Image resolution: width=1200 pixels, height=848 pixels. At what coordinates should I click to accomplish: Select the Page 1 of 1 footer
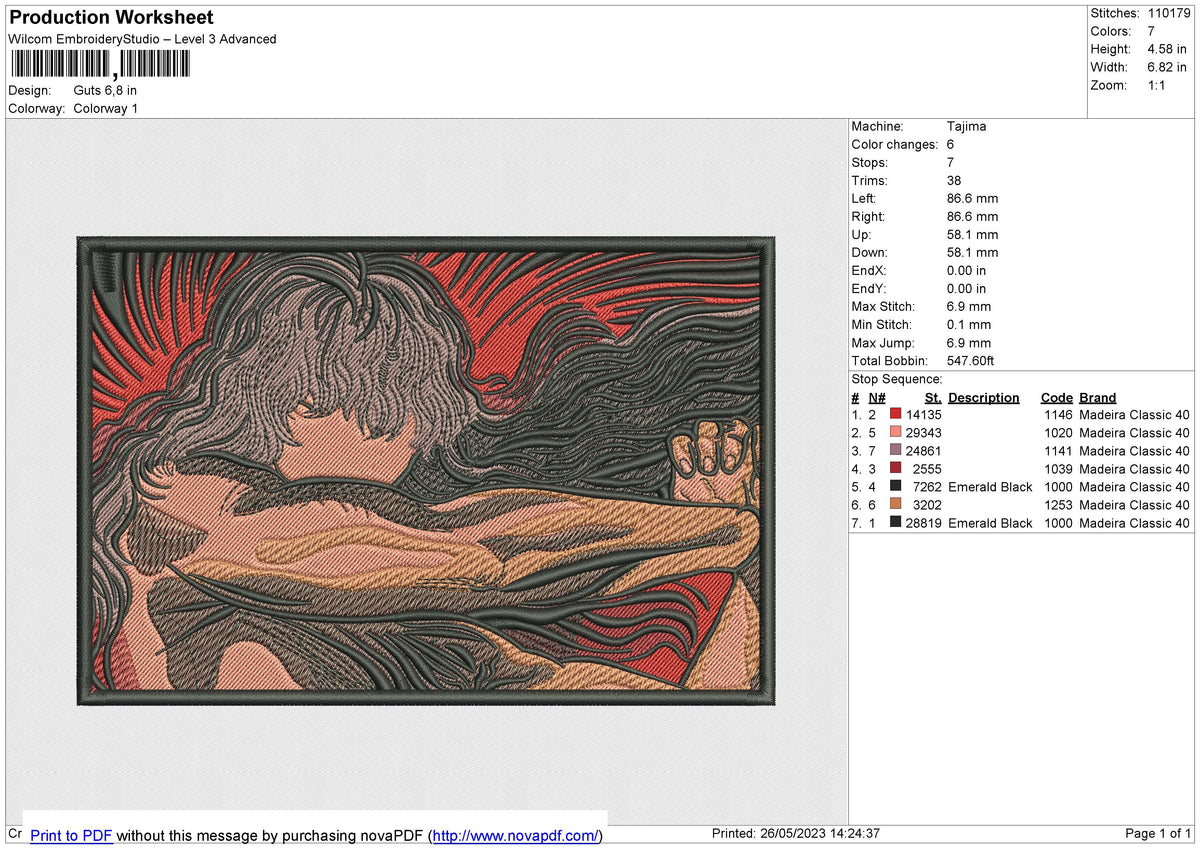pos(1158,834)
